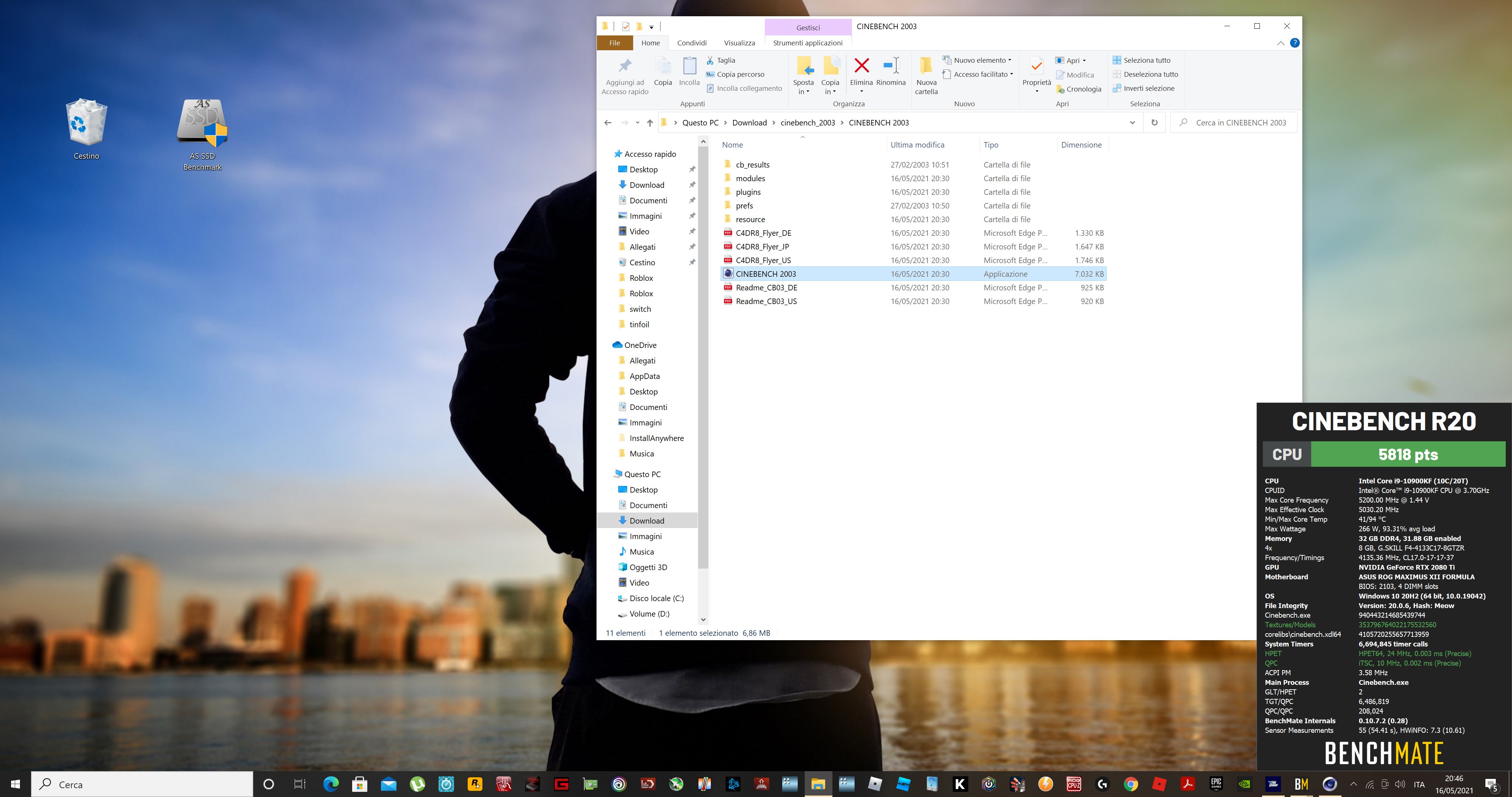Click Modifica in the Apri group
The height and width of the screenshot is (797, 1512).
click(1075, 75)
